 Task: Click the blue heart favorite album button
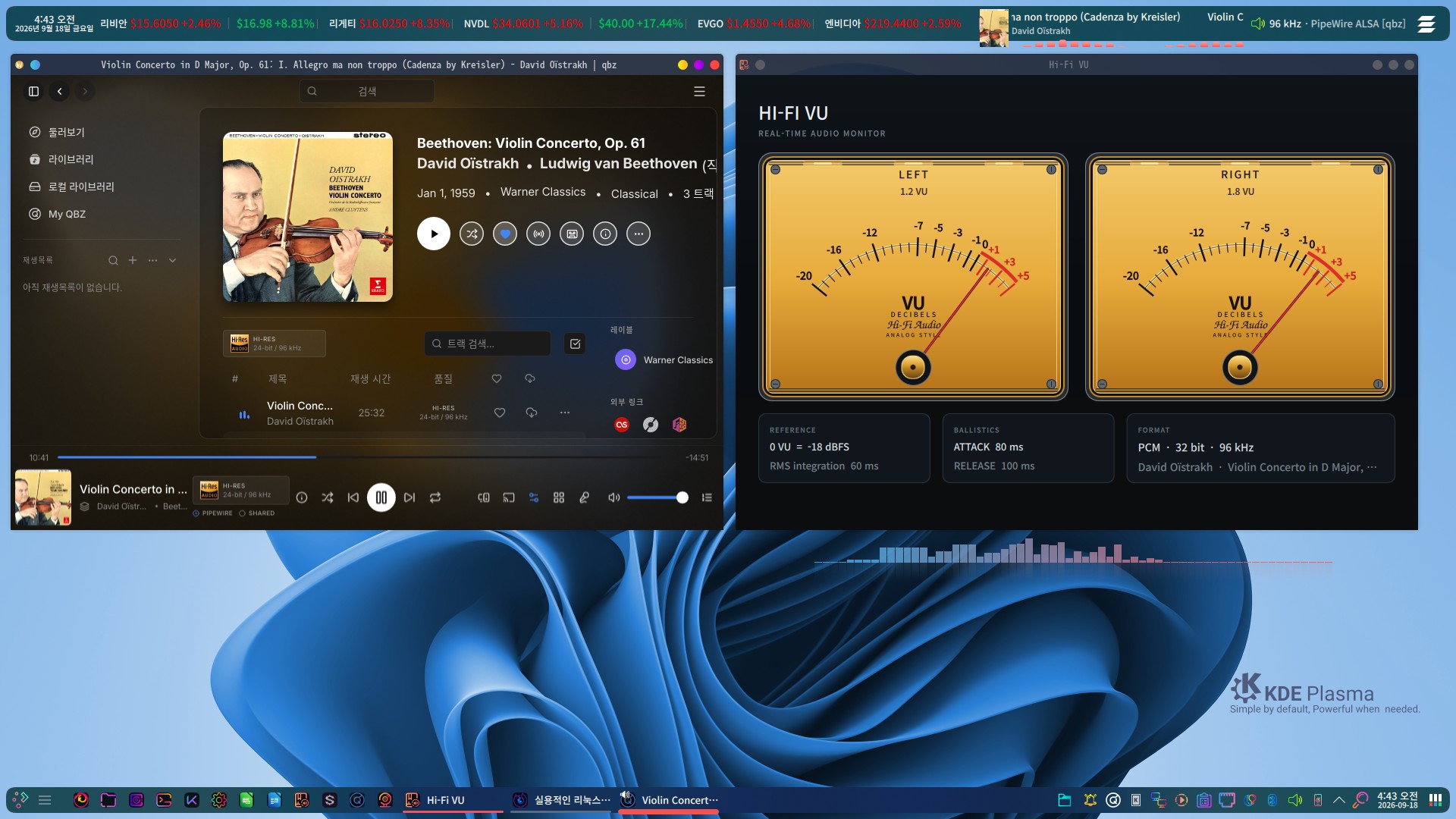tap(505, 234)
